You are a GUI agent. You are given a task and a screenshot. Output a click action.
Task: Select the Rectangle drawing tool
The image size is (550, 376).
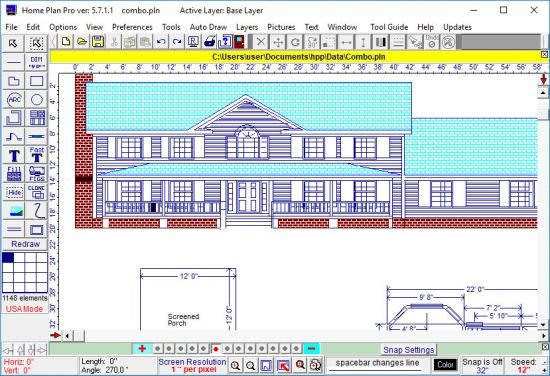[36, 81]
